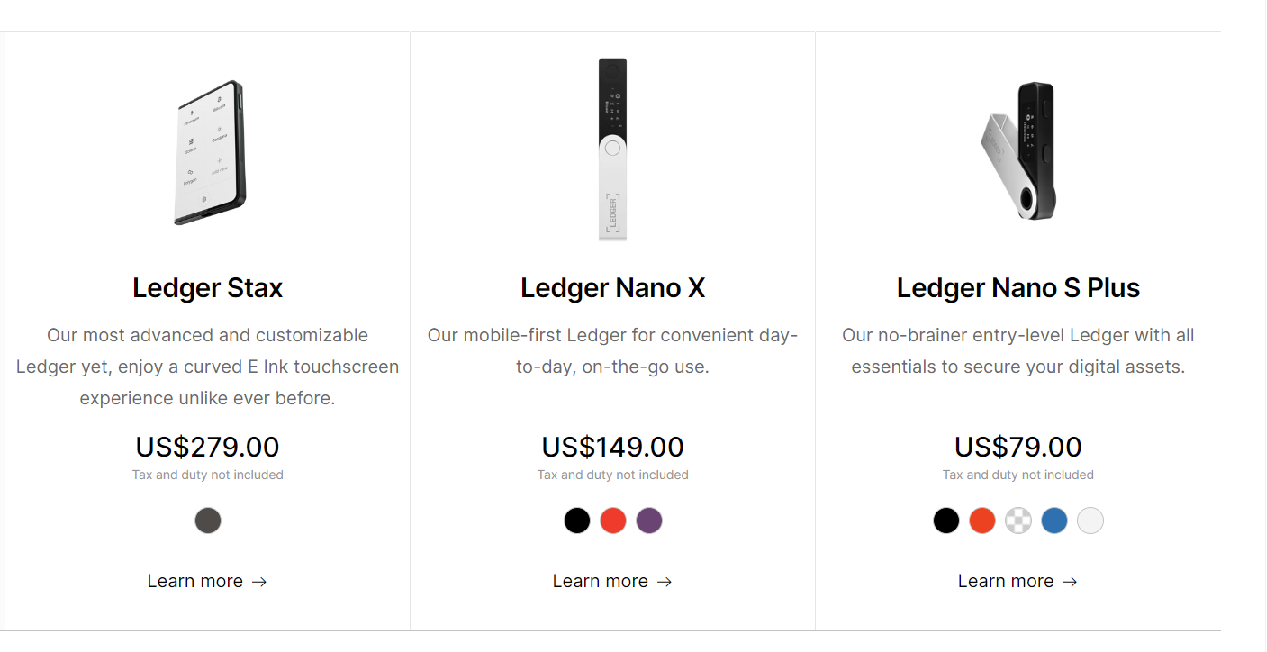1267x652 pixels.
Task: Choose blue Nano S Plus color swatch
Action: tap(1054, 521)
